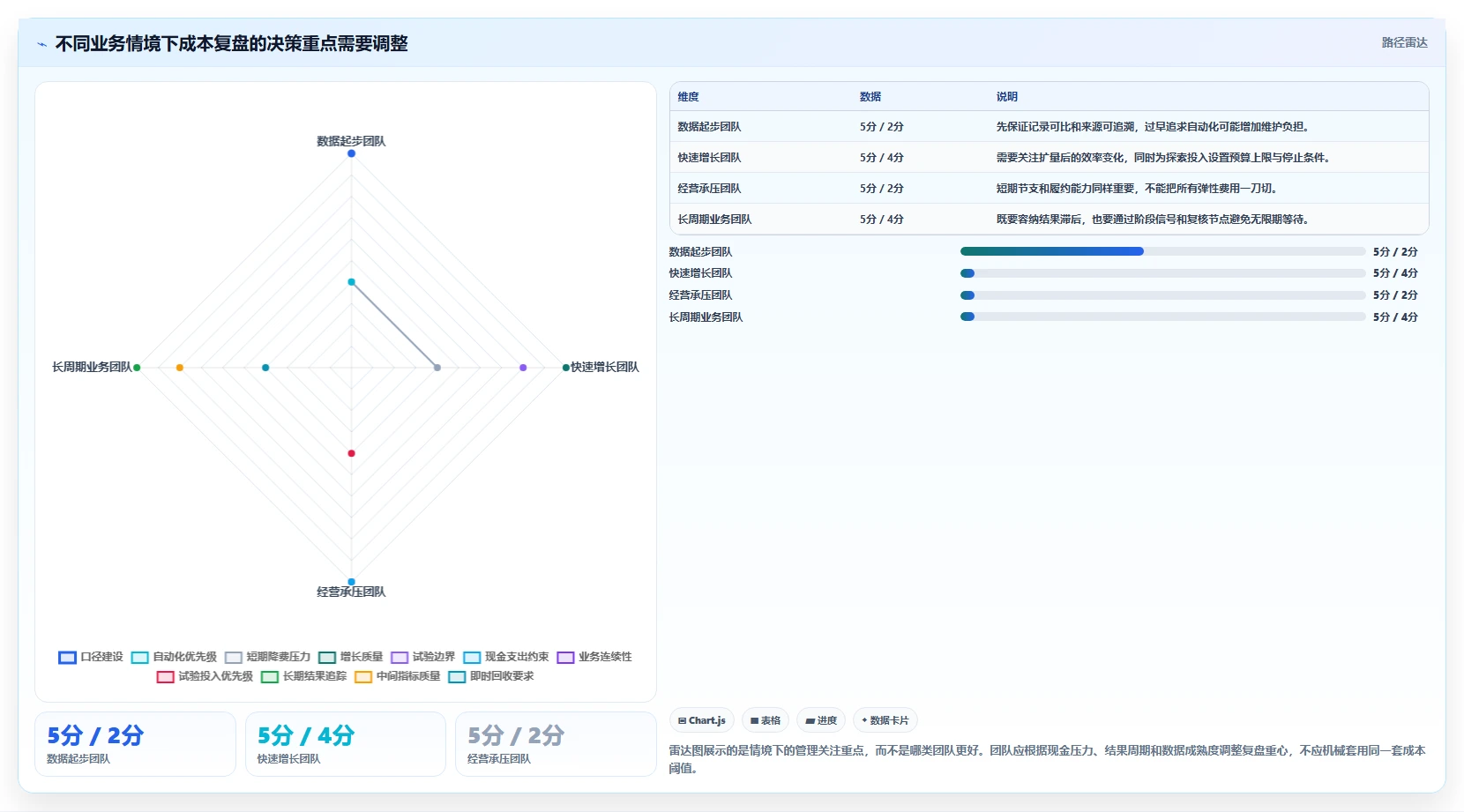Hide the 短期降费压力 legend series
This screenshot has height=812, width=1464.
267,657
